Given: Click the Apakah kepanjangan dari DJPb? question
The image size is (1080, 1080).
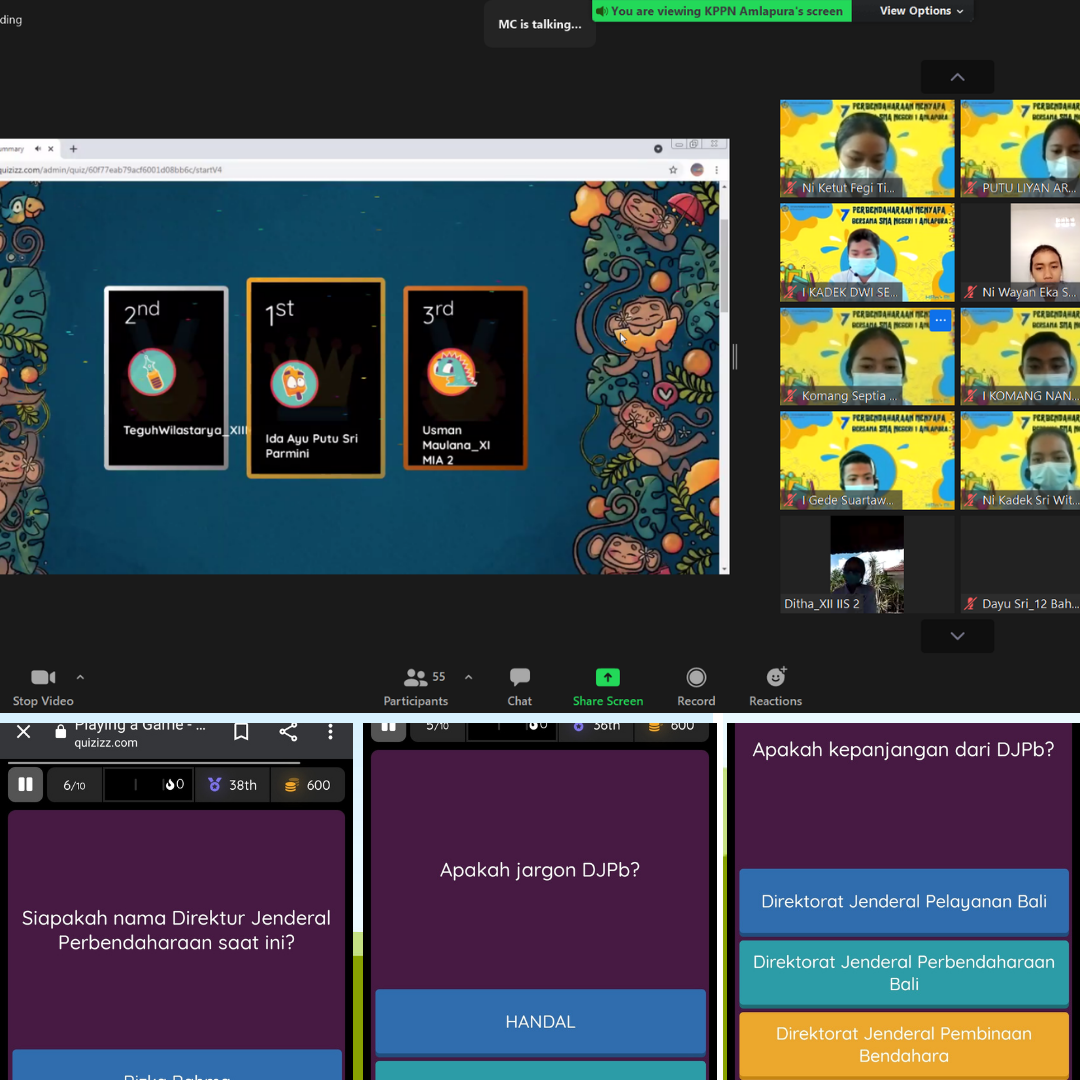Looking at the screenshot, I should tap(903, 749).
